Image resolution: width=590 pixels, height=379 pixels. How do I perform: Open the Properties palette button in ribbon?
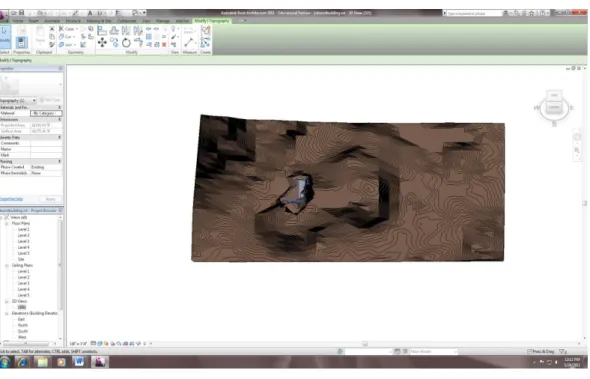(x=21, y=42)
